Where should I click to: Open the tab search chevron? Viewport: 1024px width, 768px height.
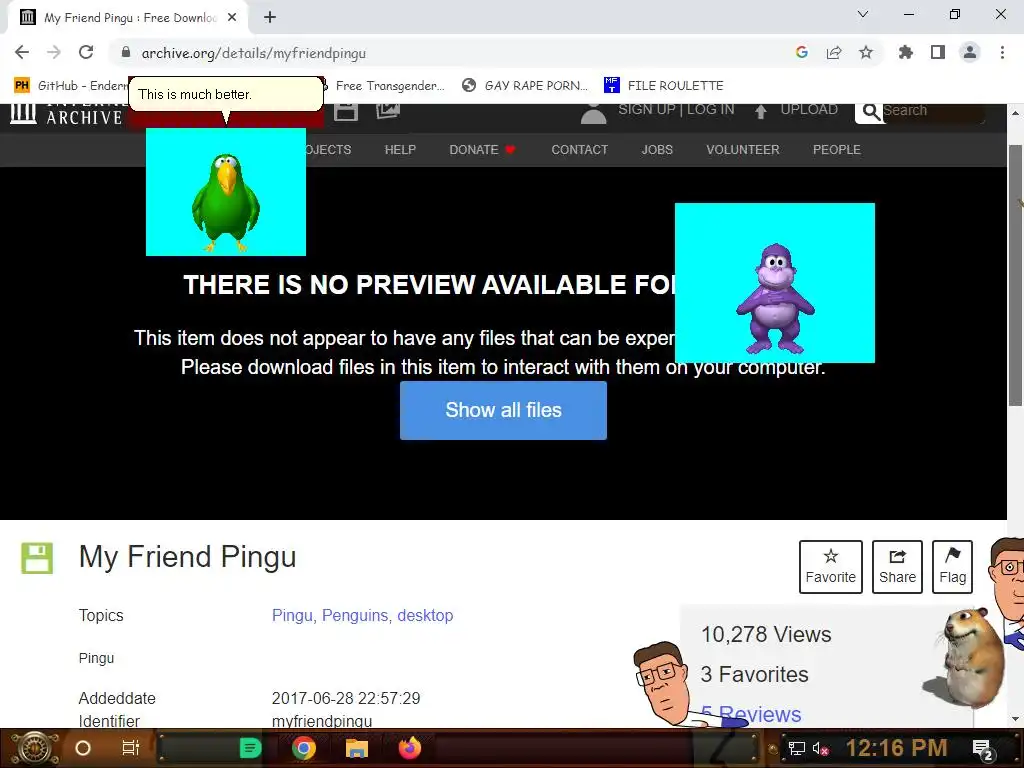click(863, 14)
